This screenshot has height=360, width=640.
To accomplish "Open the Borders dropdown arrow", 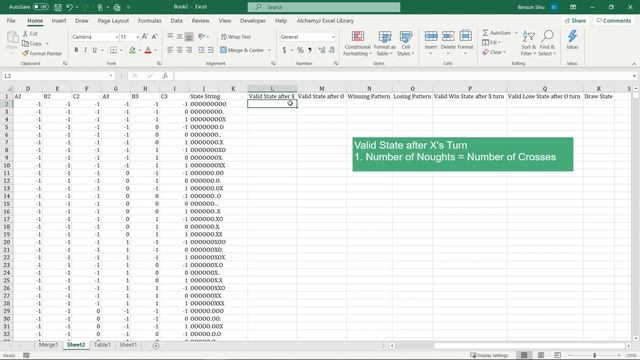I will click(121, 50).
